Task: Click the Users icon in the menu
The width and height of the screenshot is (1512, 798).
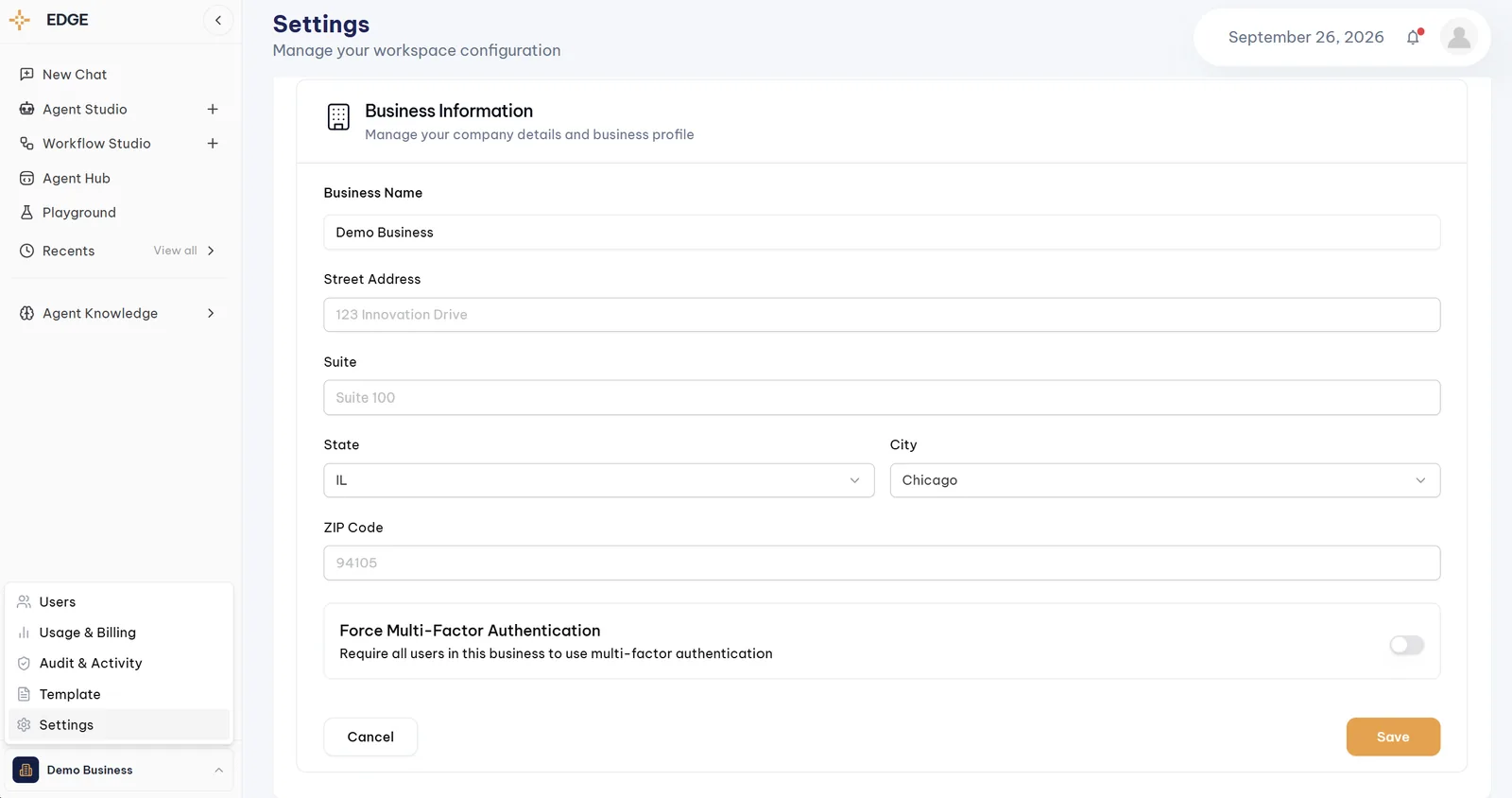Action: pyautogui.click(x=25, y=601)
